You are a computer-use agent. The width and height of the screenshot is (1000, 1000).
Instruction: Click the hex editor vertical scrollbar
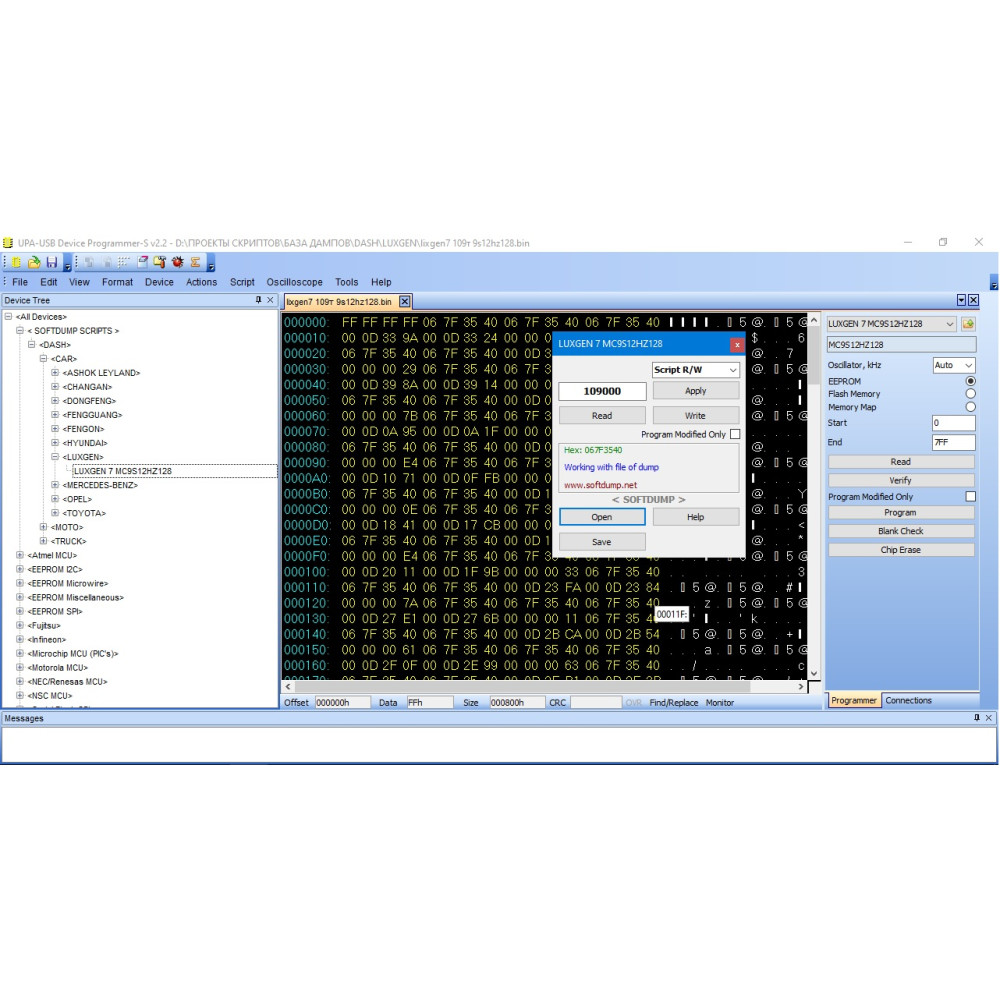[x=814, y=496]
